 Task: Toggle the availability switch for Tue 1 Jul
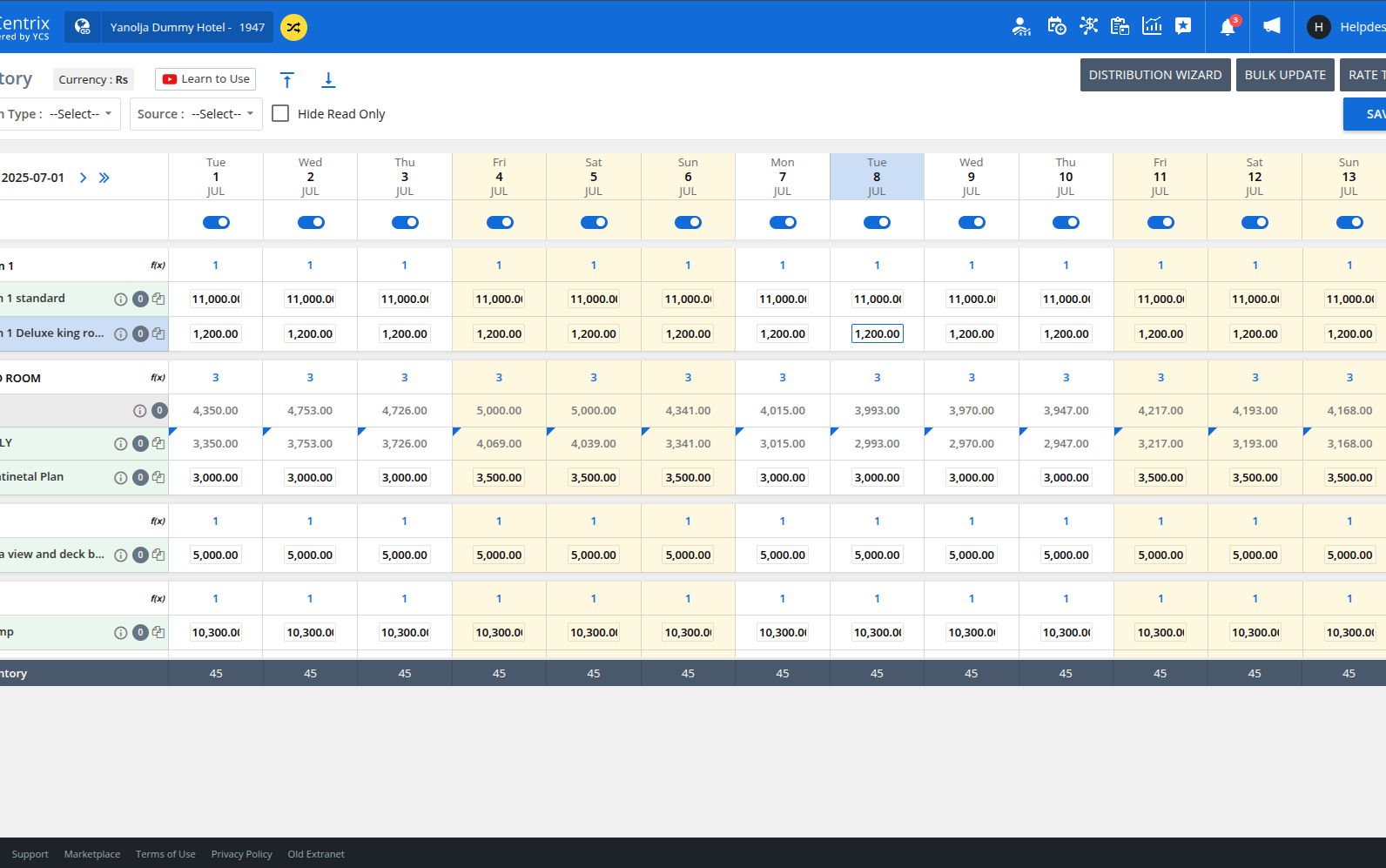pyautogui.click(x=216, y=222)
